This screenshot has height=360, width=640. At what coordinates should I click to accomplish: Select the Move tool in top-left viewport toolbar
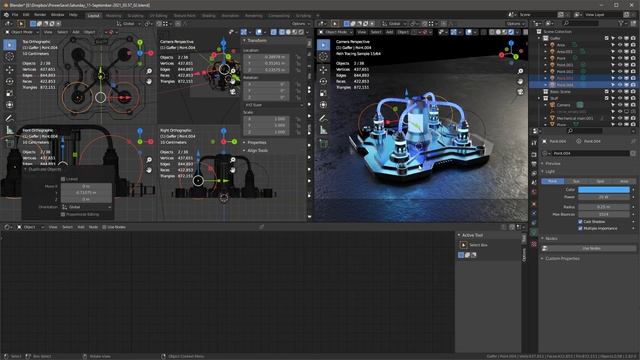[x=10, y=70]
